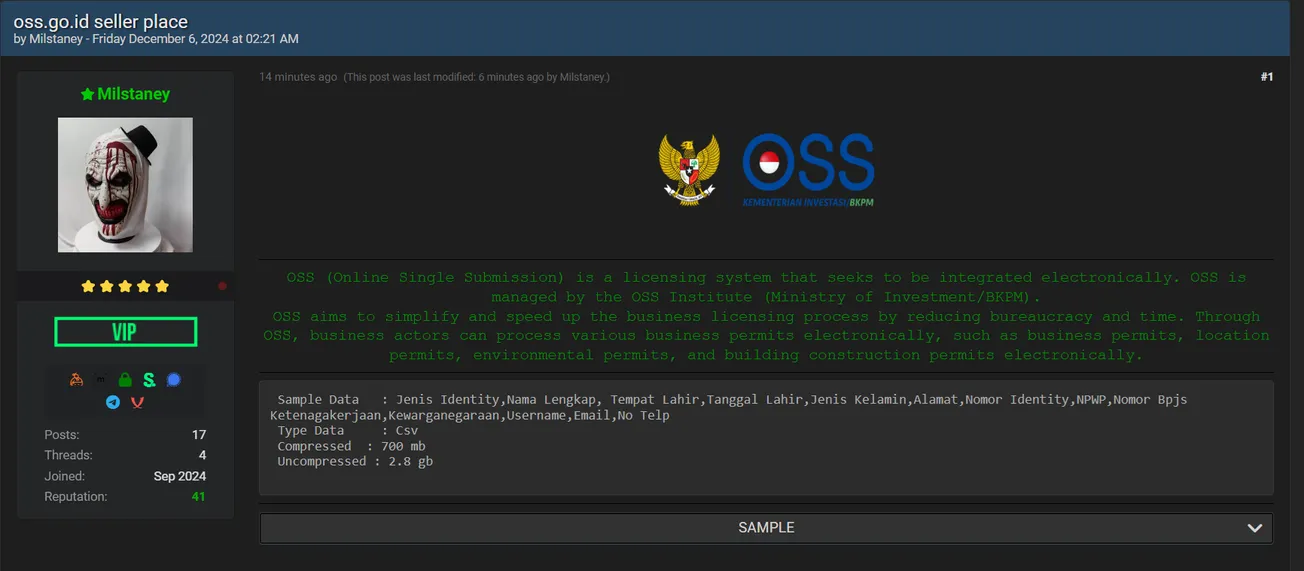Click 'Uncompressed : 2.8 gb' line
The image size is (1304, 571).
355,462
